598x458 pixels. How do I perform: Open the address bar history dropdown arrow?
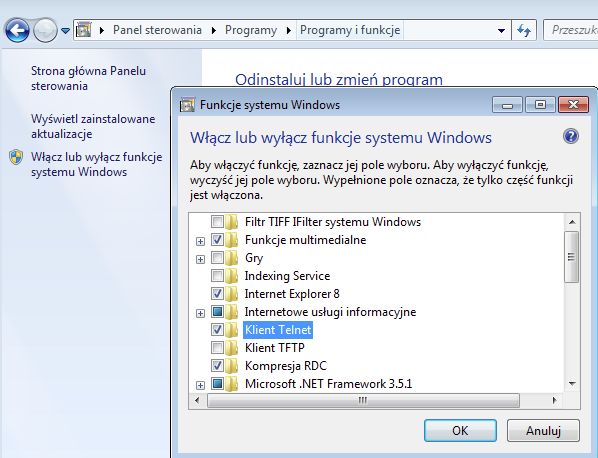[501, 31]
